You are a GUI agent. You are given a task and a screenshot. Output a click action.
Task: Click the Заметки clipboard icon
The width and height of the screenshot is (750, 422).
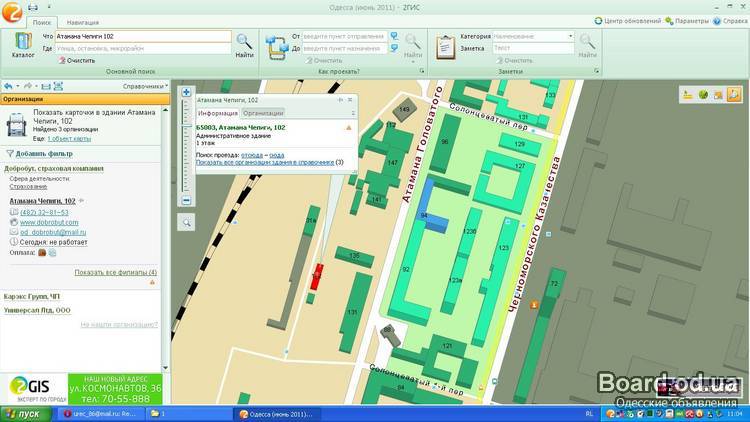[x=445, y=47]
